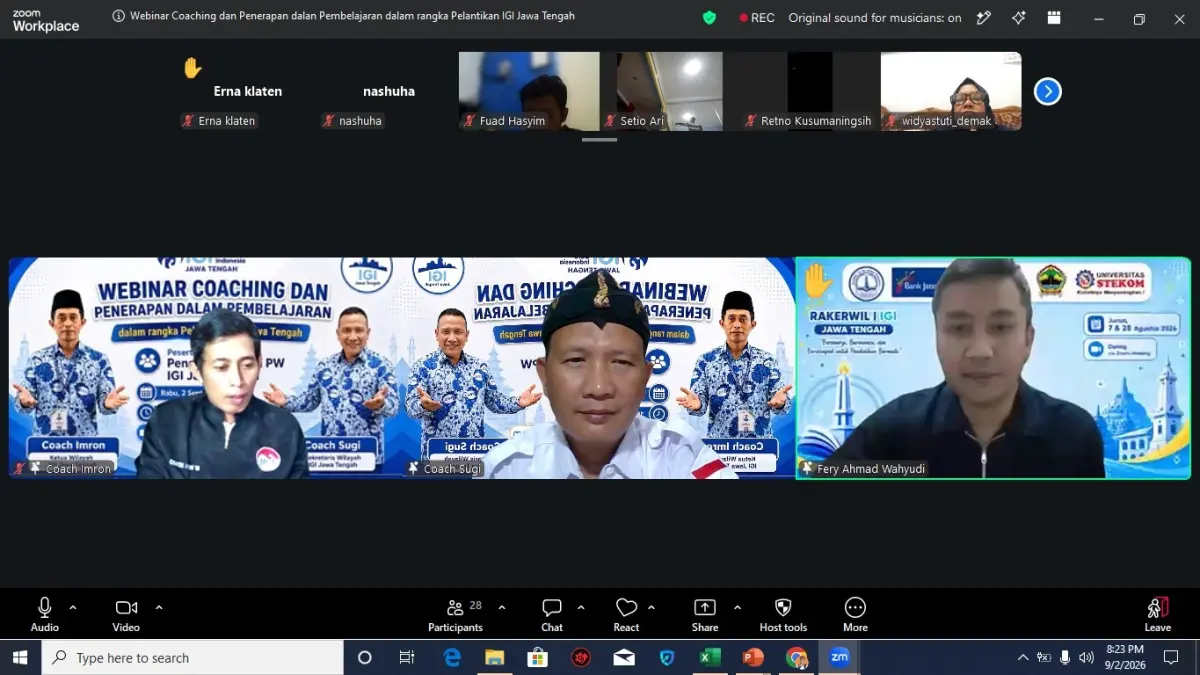Open Windows Start menu

pyautogui.click(x=20, y=657)
